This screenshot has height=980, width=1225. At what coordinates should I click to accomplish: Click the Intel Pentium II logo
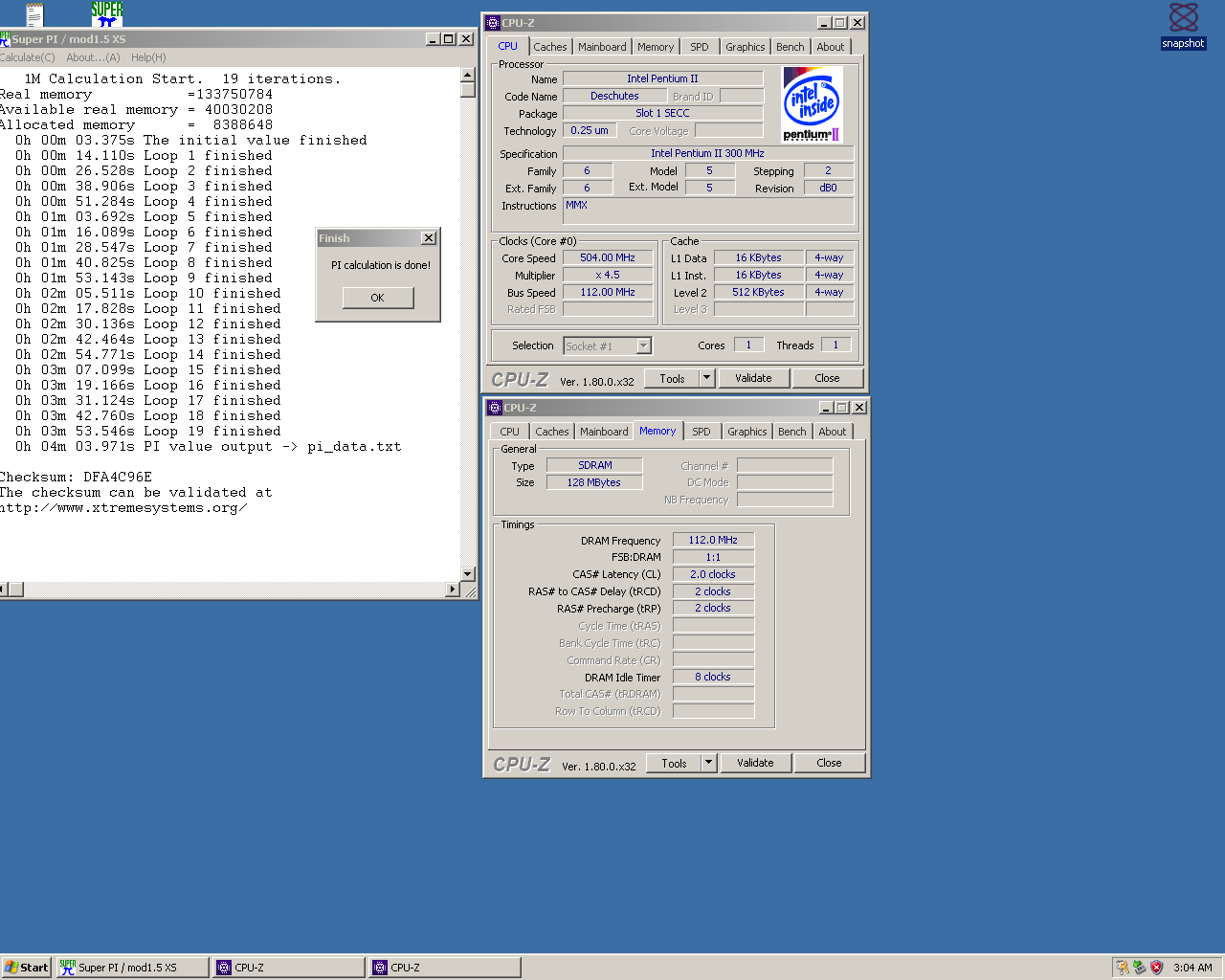[812, 104]
